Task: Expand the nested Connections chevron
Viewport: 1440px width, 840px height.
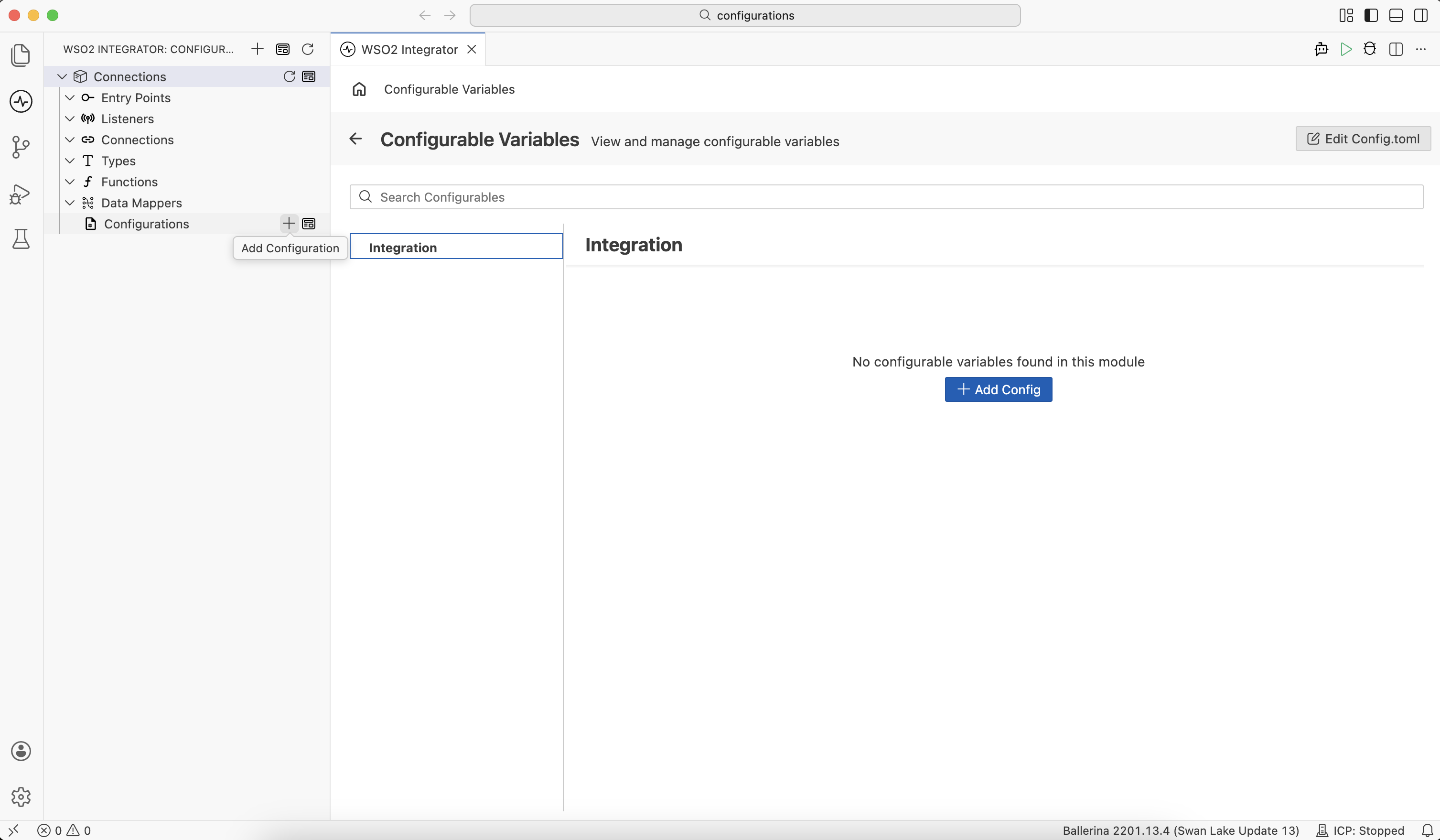Action: pos(70,140)
